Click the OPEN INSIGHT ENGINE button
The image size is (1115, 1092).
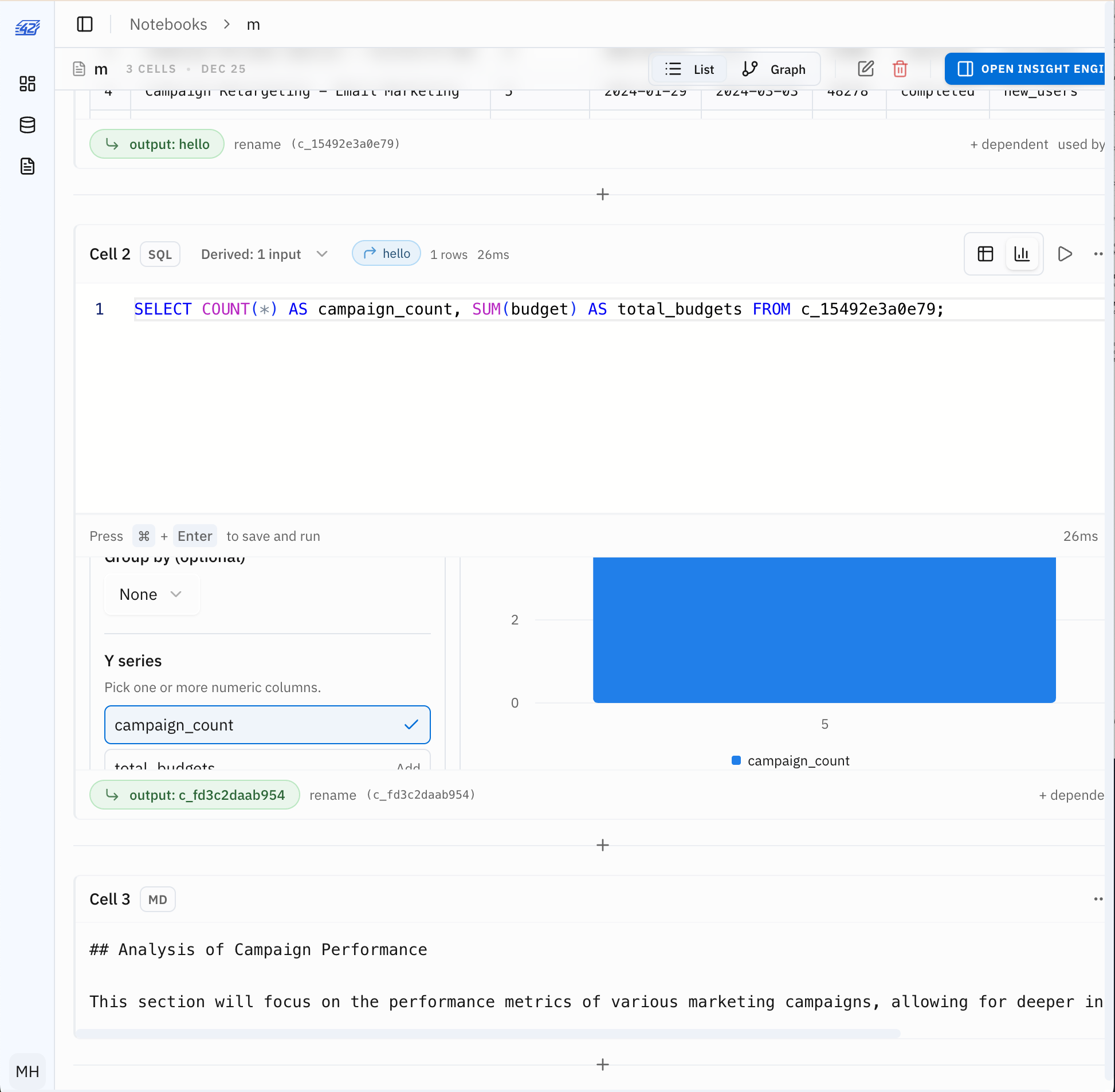pos(1032,69)
